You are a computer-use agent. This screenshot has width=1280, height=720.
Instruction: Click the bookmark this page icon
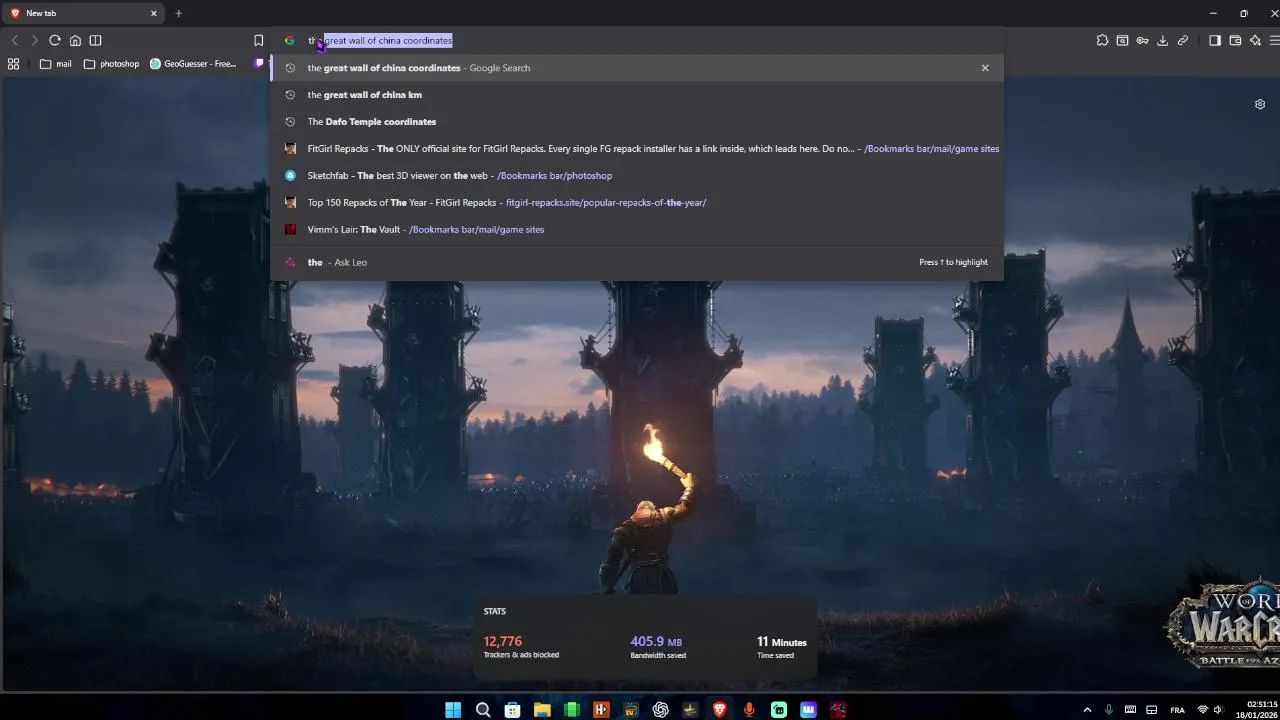[x=258, y=40]
